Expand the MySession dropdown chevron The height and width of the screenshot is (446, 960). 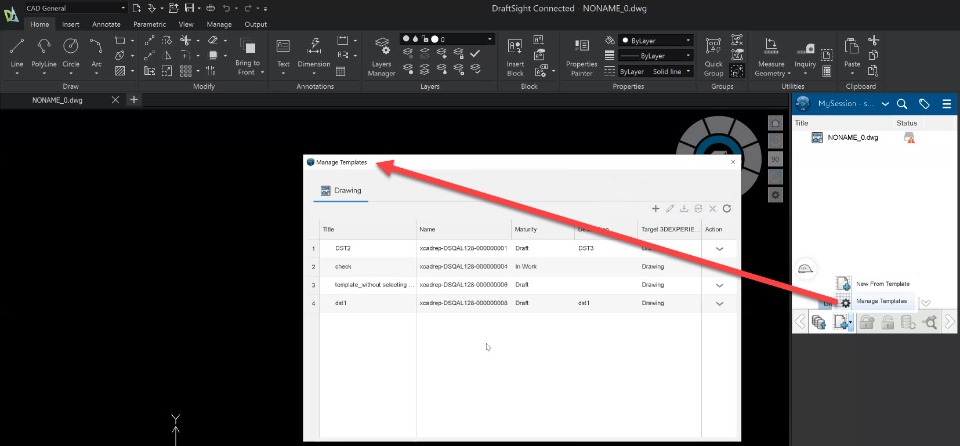coord(885,104)
